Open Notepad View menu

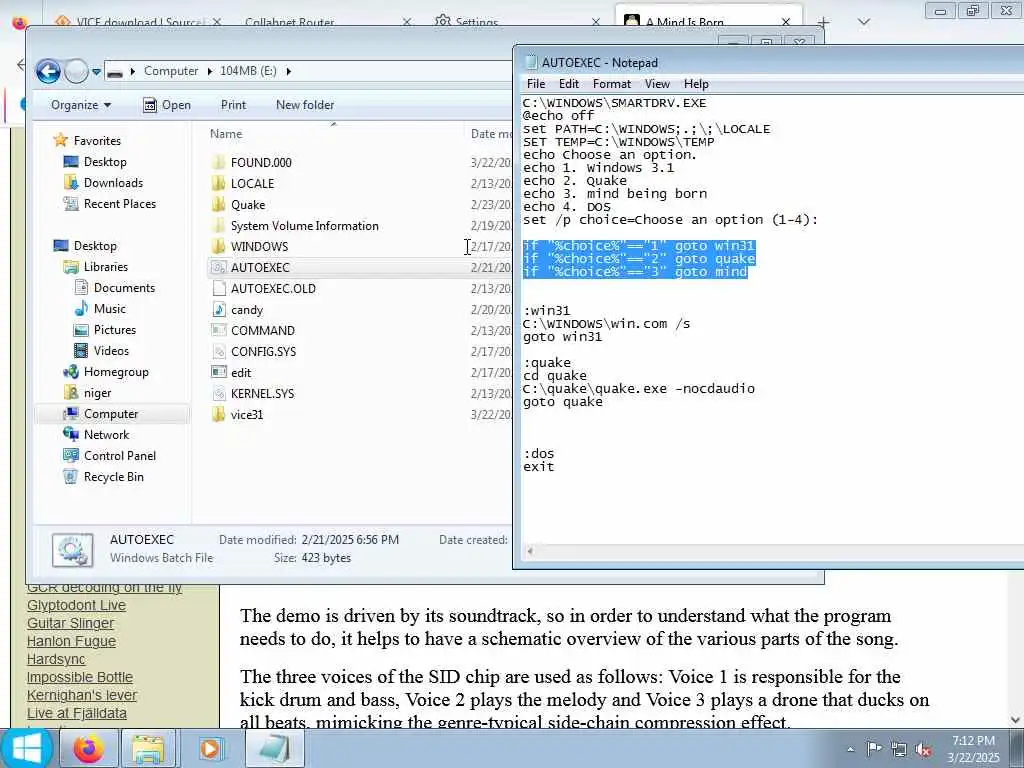coord(657,84)
